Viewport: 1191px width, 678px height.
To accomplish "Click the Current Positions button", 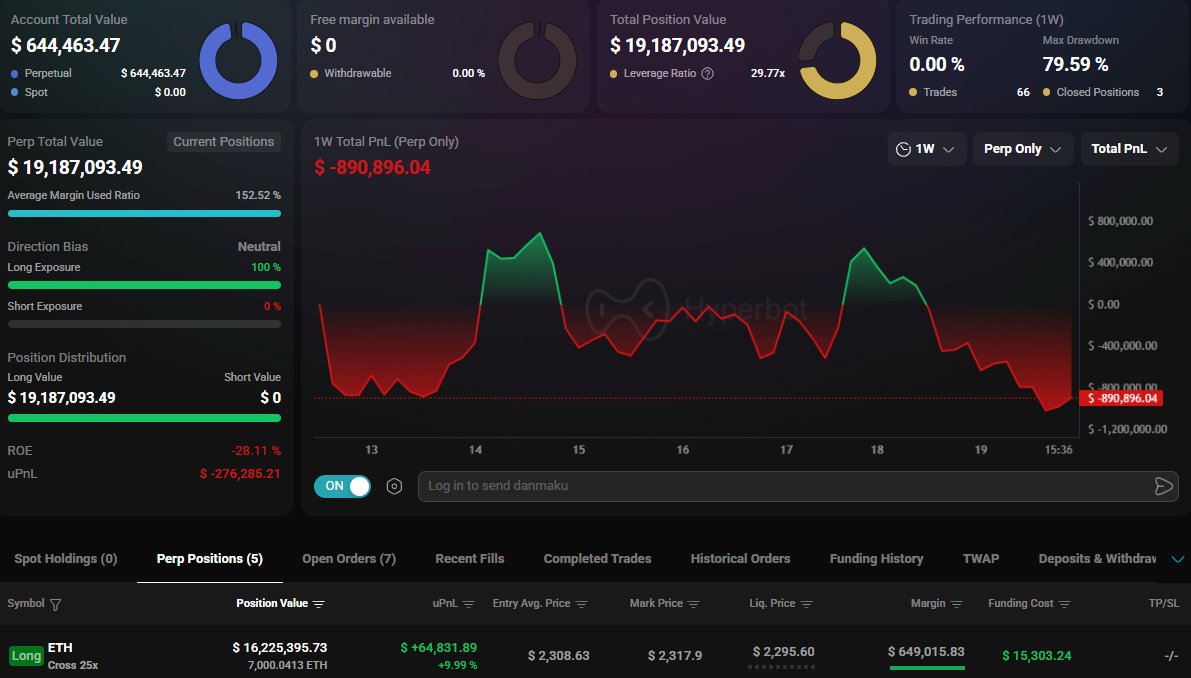I will tap(223, 141).
